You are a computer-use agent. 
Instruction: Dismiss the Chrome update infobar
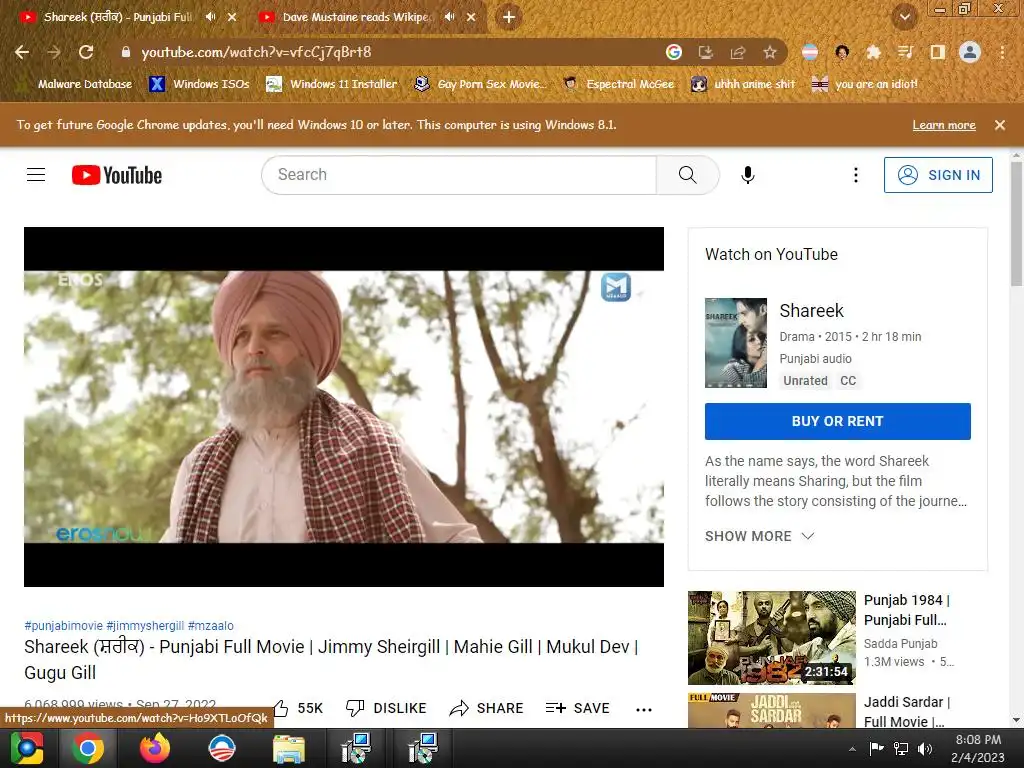point(1000,125)
